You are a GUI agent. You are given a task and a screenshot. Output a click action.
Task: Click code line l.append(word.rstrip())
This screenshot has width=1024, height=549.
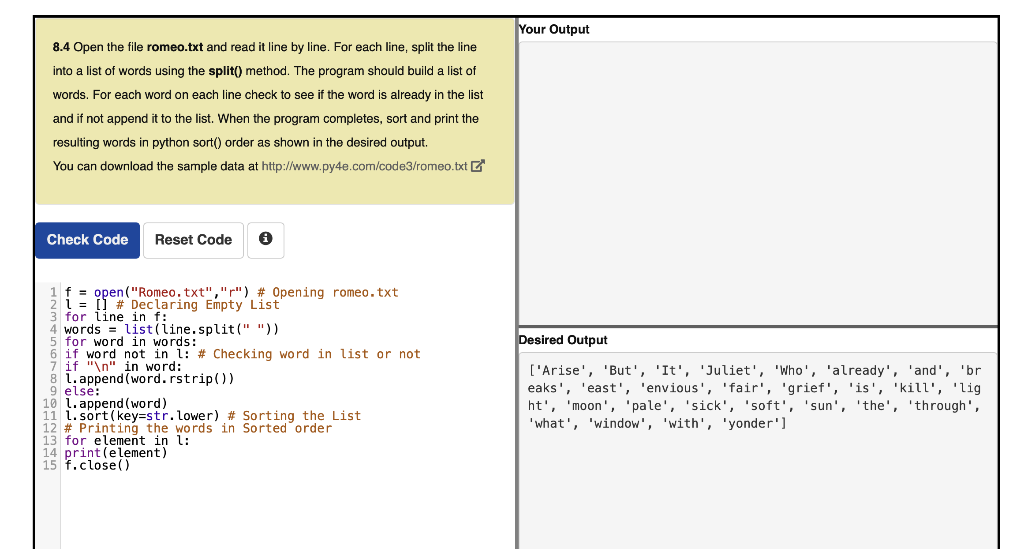(x=149, y=379)
